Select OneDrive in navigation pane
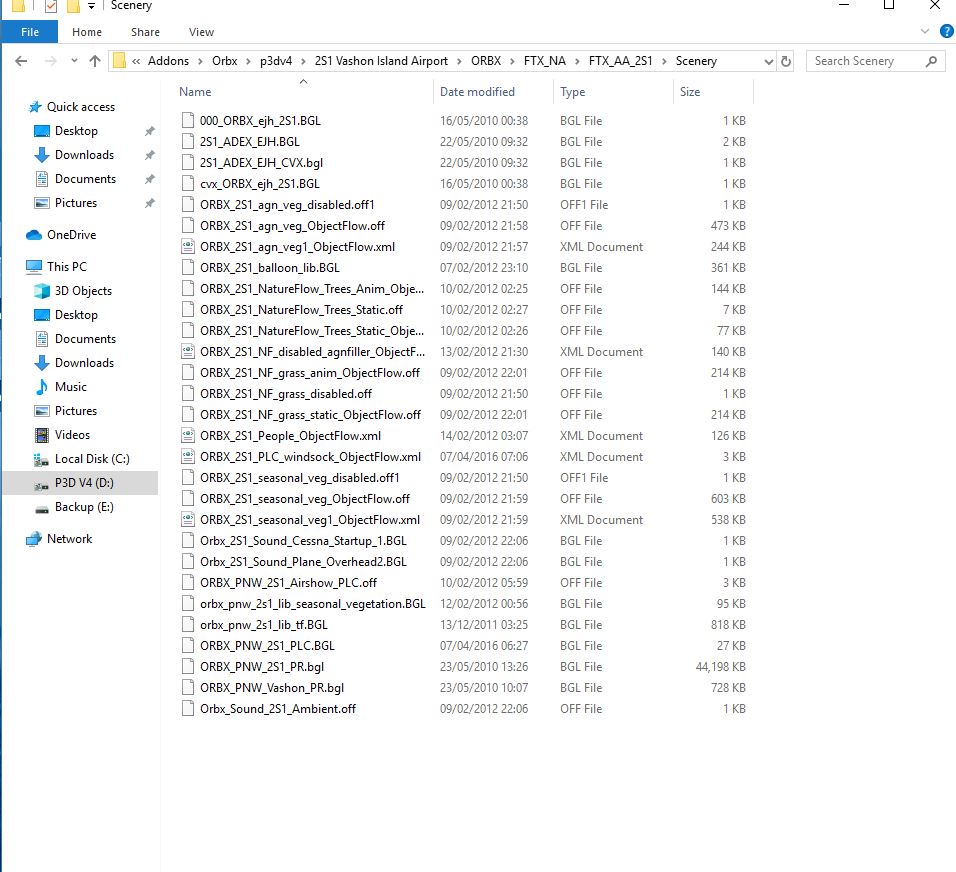Viewport: 956px width, 872px height. (71, 235)
